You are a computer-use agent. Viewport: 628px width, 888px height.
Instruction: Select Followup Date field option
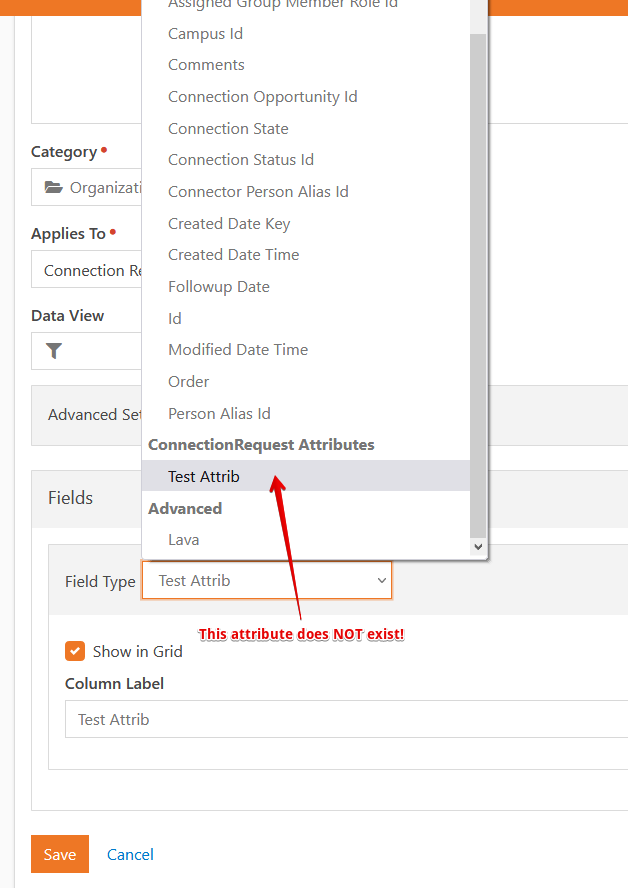coord(306,287)
